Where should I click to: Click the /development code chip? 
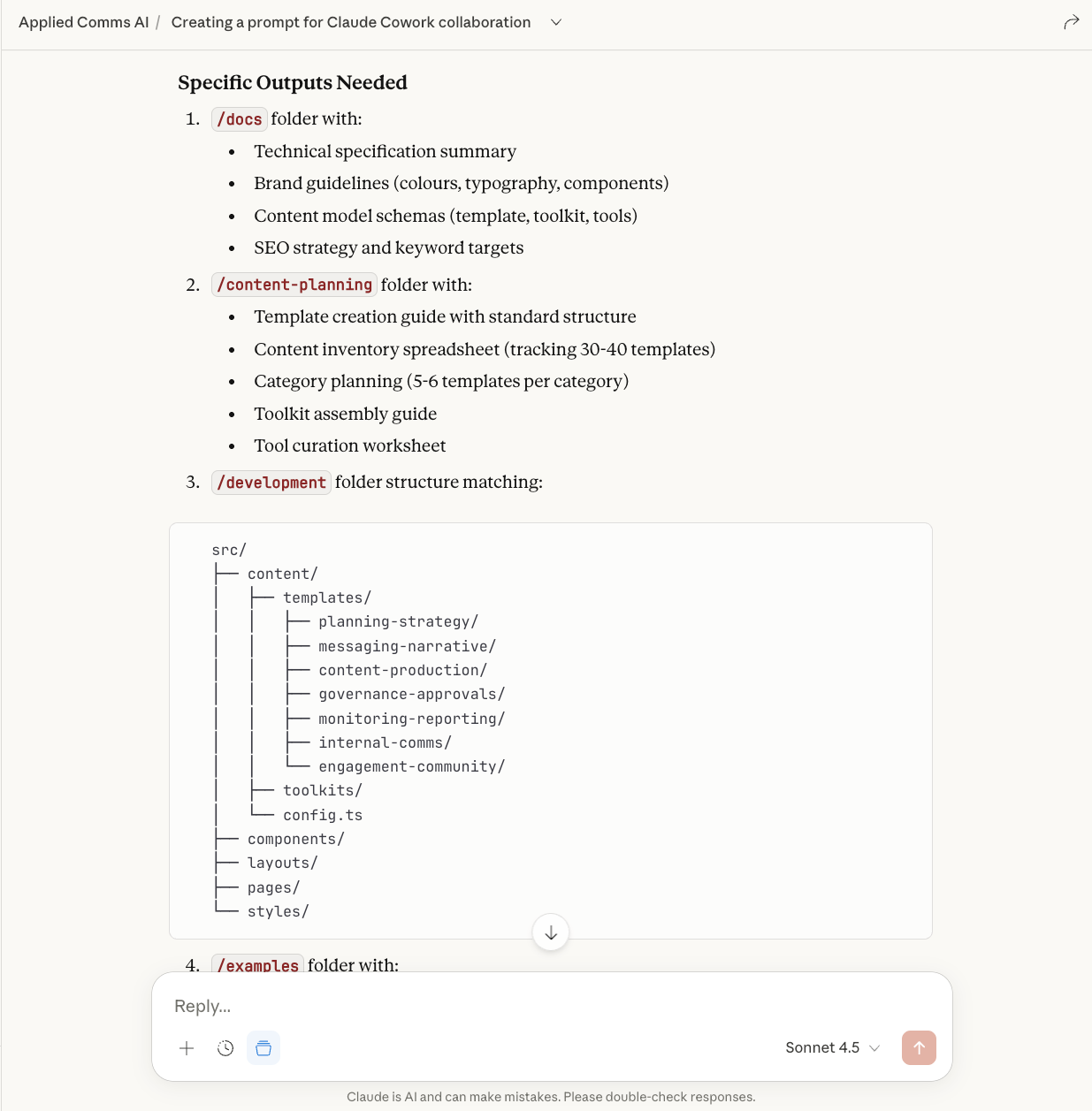[271, 483]
